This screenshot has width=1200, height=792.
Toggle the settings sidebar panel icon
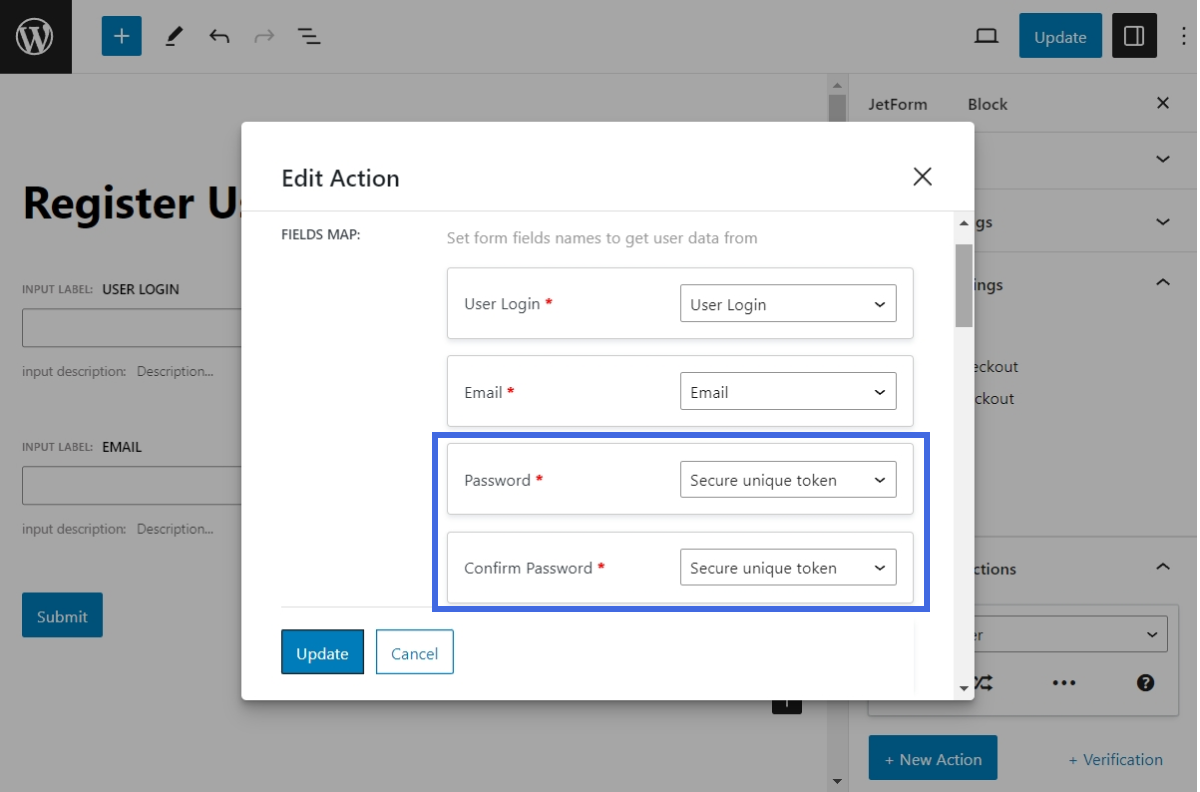click(x=1134, y=36)
